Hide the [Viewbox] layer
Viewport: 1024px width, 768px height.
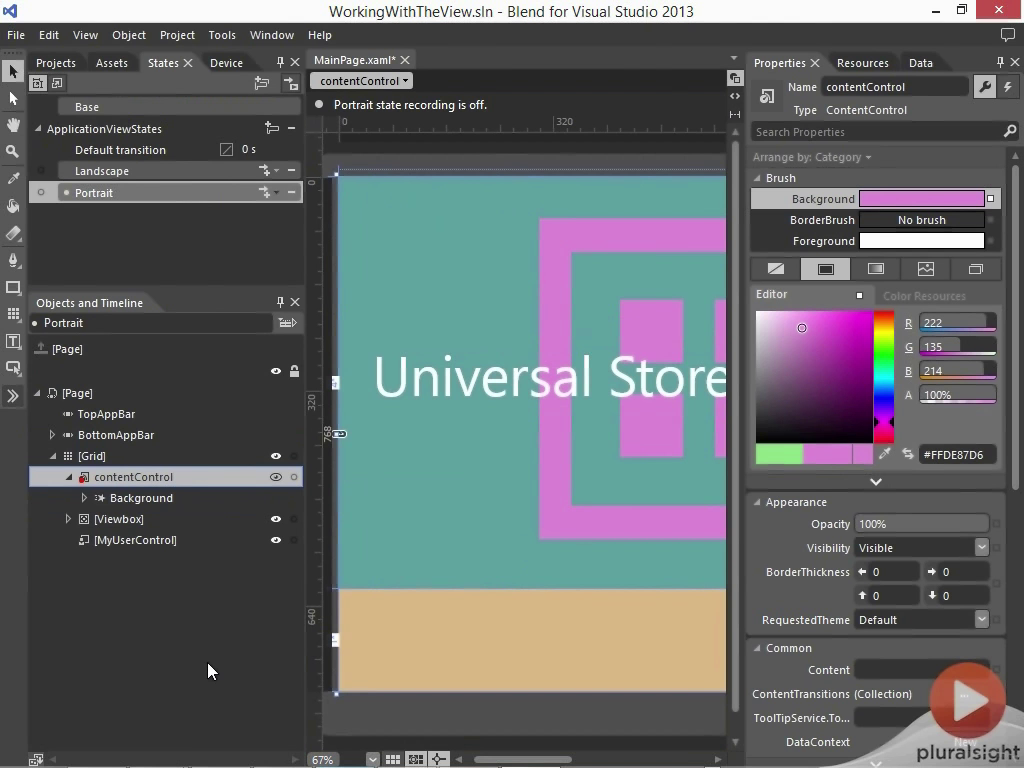[x=276, y=519]
